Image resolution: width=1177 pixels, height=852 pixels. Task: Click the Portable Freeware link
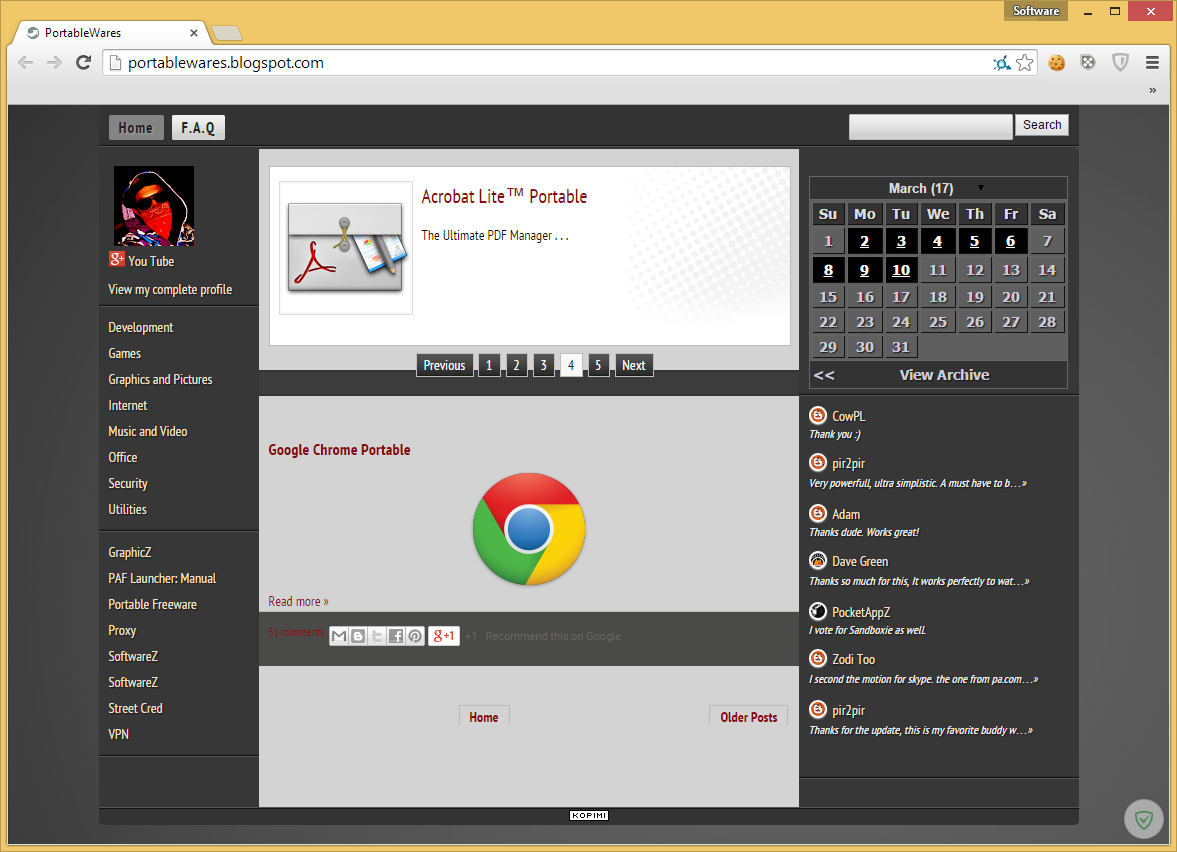(152, 604)
